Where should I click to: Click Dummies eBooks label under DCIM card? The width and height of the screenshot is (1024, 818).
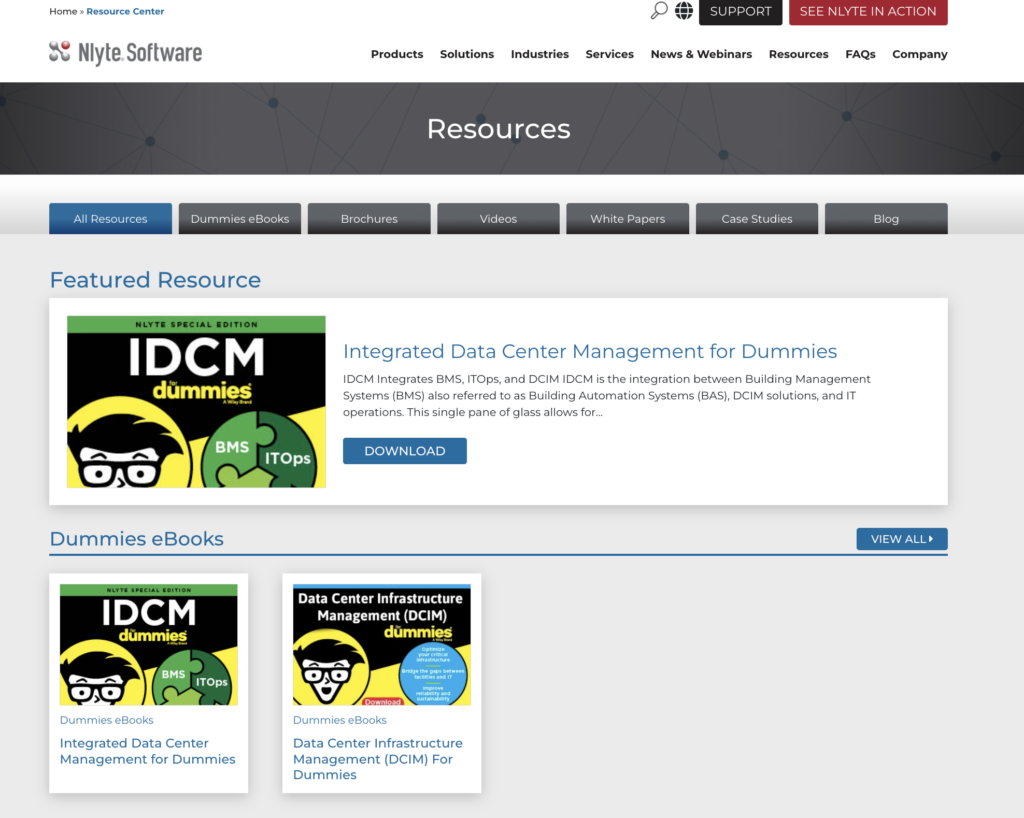[x=340, y=720]
